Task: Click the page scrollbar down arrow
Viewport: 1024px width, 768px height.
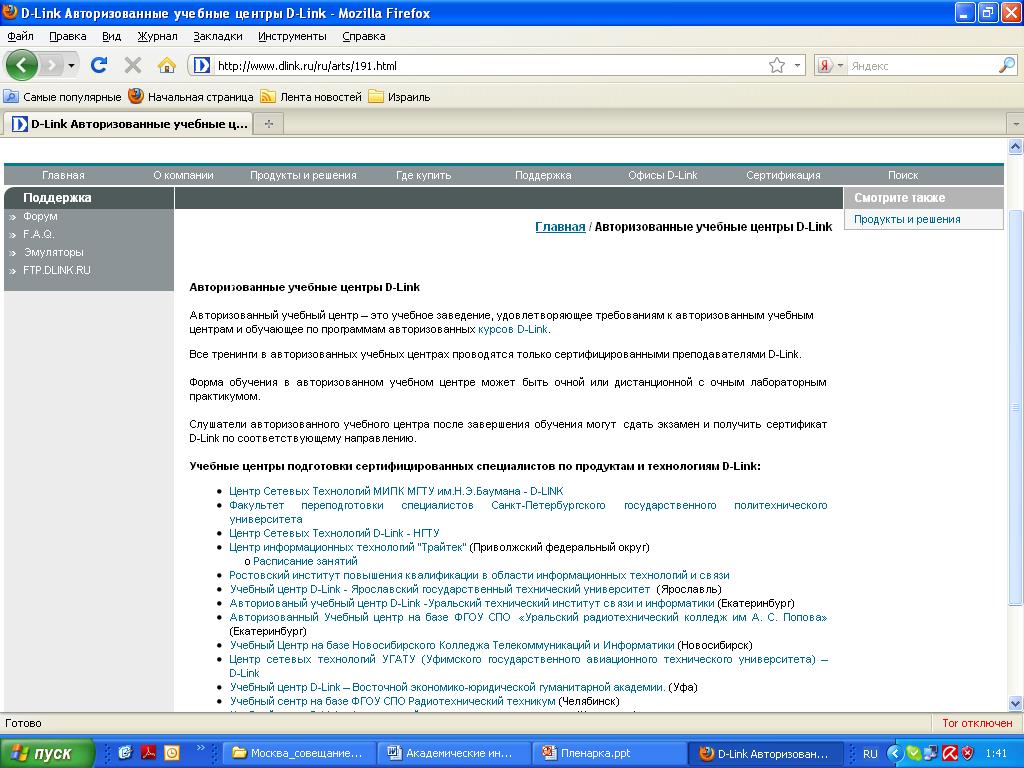Action: pos(1016,703)
